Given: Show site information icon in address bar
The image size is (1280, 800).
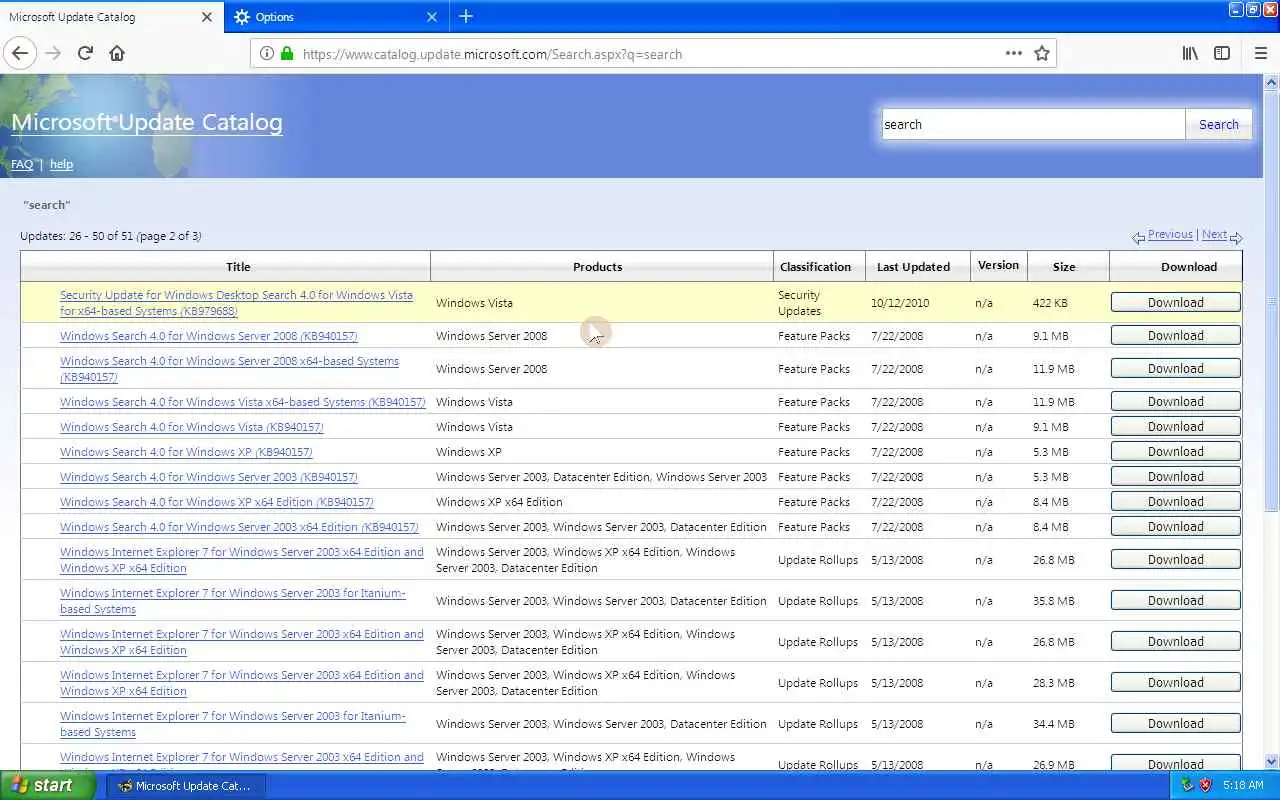Looking at the screenshot, I should [x=266, y=54].
